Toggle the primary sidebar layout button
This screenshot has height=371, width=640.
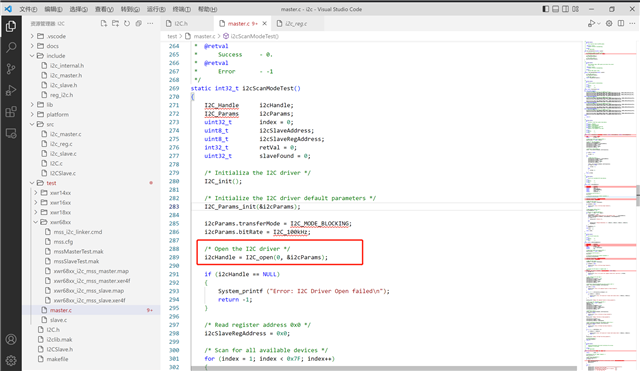(x=546, y=9)
